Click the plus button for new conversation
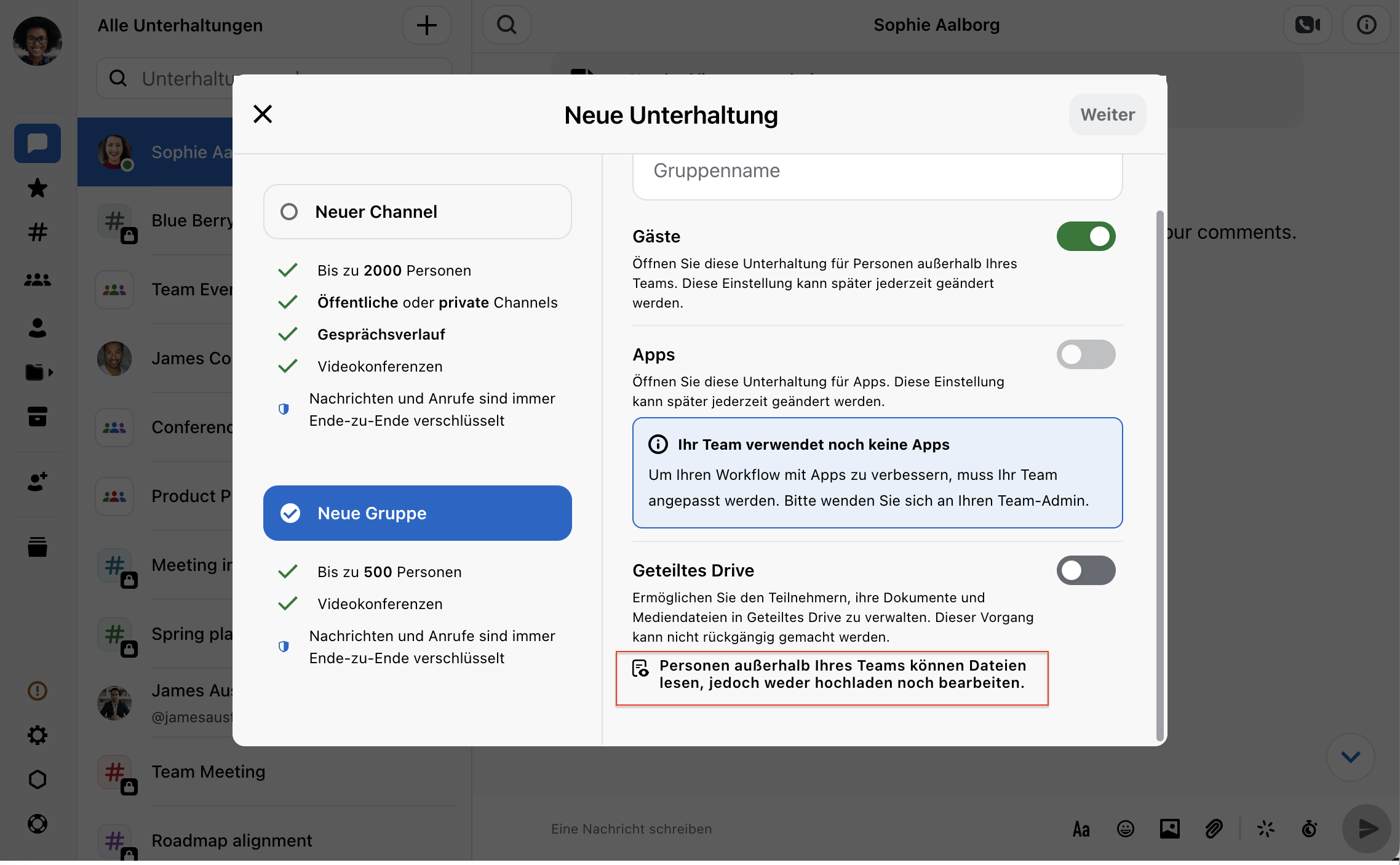This screenshot has width=1400, height=865. tap(426, 25)
